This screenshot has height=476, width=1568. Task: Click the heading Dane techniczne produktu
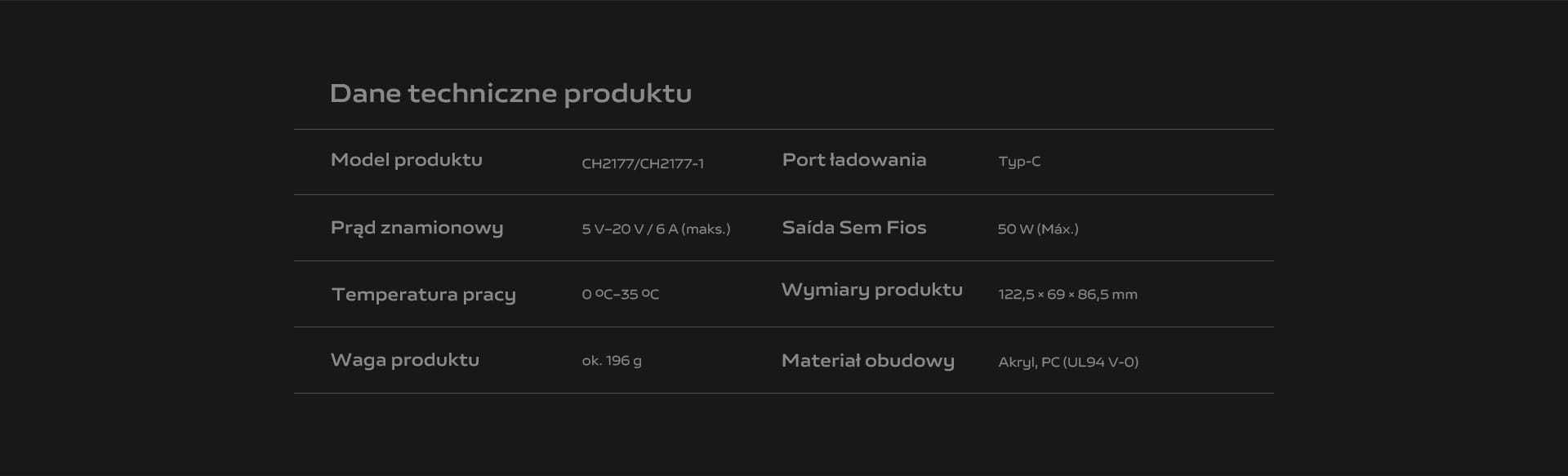(x=510, y=94)
